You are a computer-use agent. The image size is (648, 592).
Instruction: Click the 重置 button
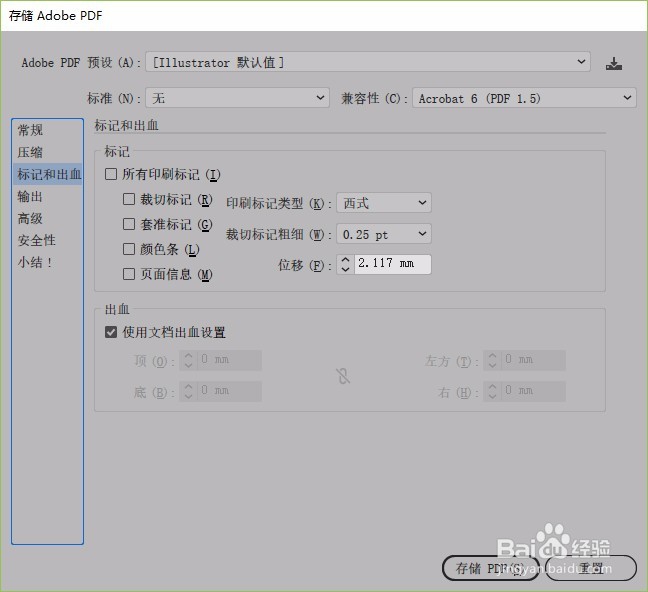coord(591,568)
